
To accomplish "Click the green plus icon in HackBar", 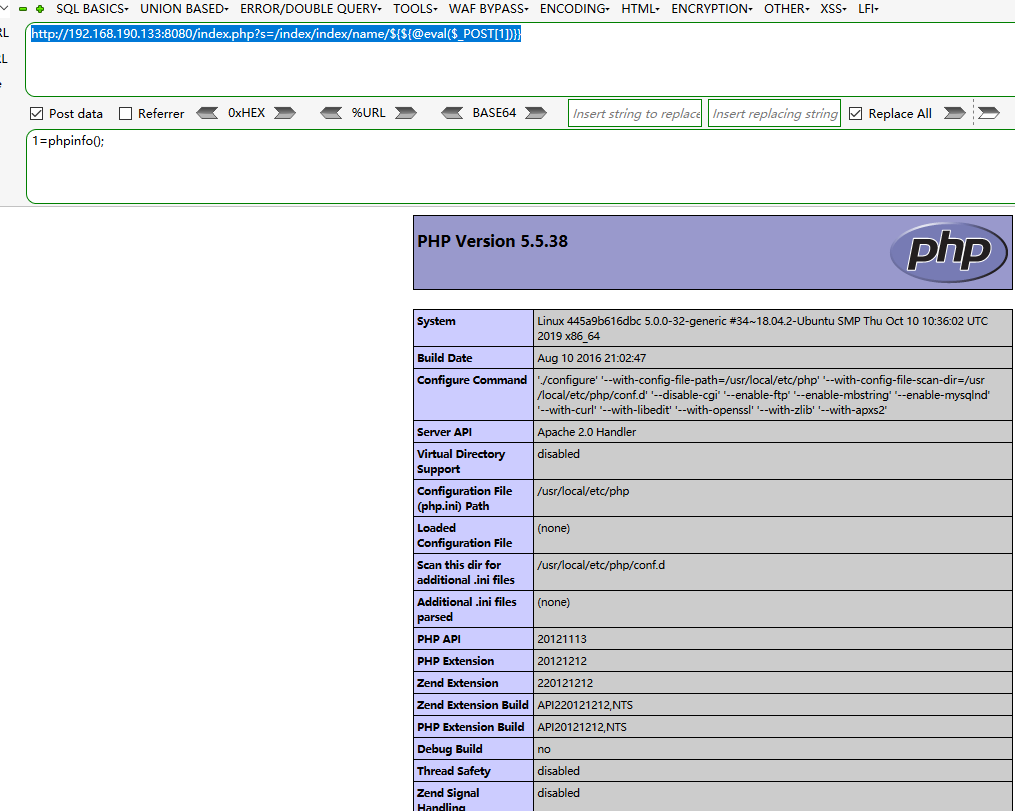I will (40, 9).
